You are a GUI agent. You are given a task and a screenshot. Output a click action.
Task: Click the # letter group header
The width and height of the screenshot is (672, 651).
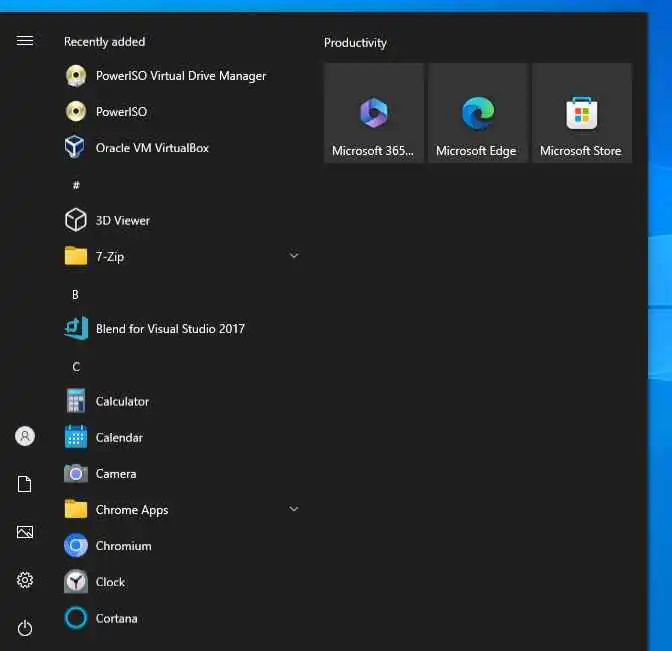click(76, 185)
